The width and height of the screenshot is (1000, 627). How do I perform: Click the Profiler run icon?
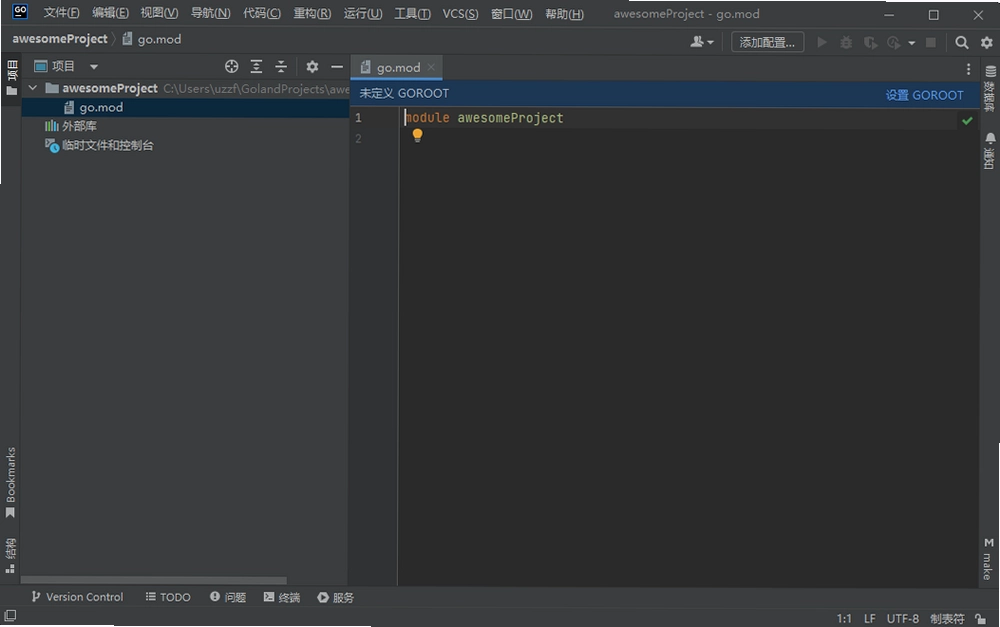(893, 42)
